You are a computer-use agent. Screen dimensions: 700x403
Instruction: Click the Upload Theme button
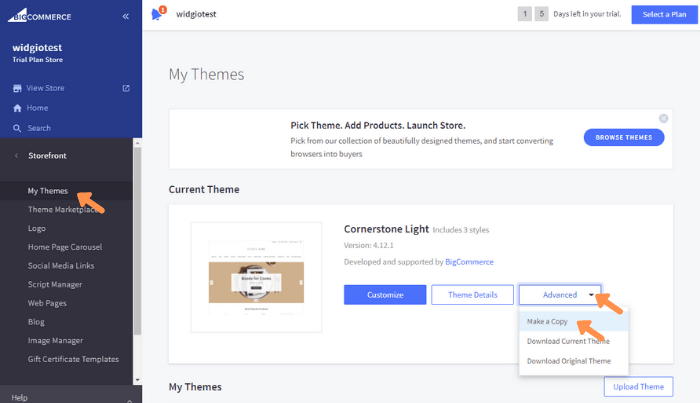tap(638, 386)
